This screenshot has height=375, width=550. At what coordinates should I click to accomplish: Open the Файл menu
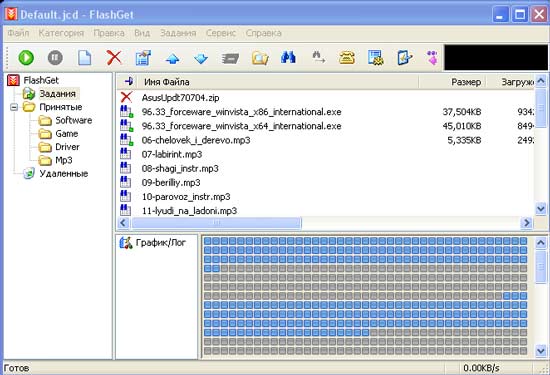tap(18, 33)
